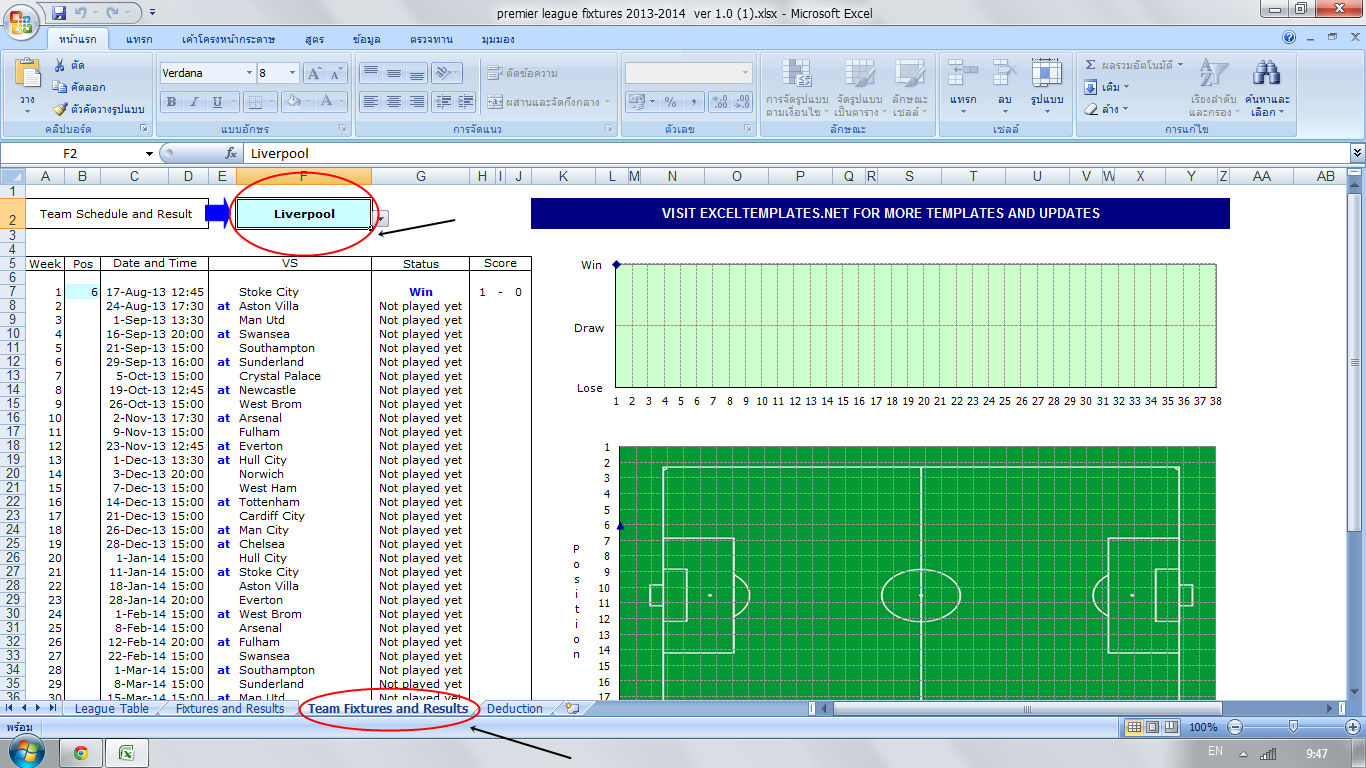Open the number format dropdown

[x=745, y=73]
